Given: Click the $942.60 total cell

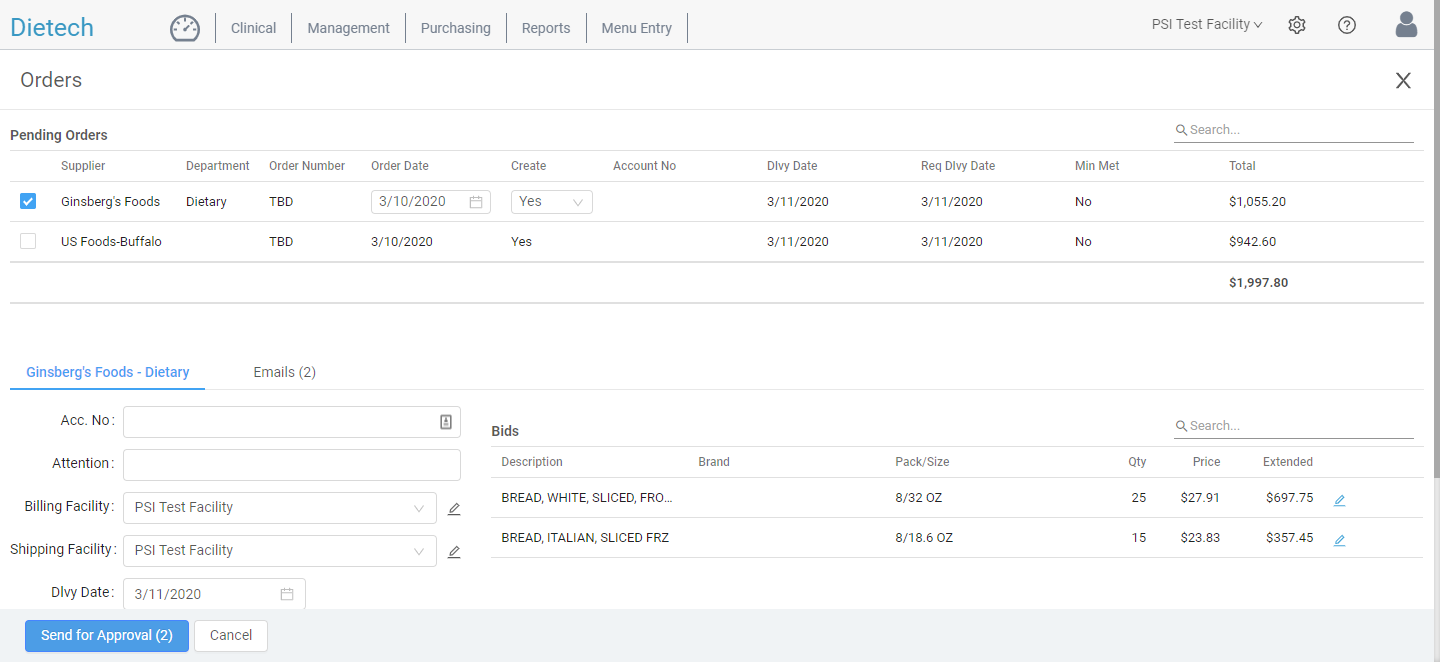Looking at the screenshot, I should coord(1252,242).
